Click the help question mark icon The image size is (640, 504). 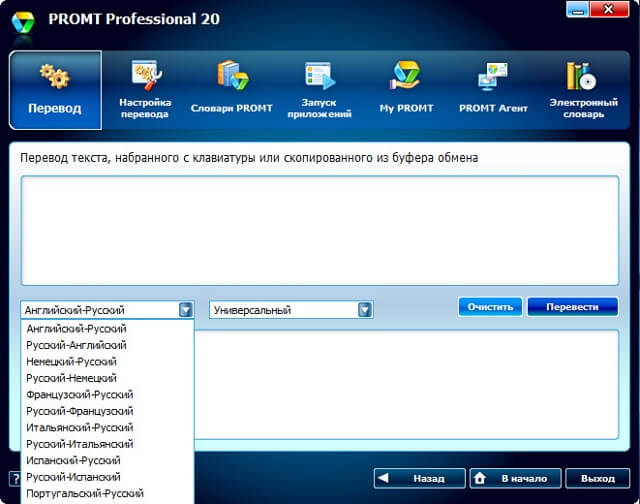[x=15, y=478]
